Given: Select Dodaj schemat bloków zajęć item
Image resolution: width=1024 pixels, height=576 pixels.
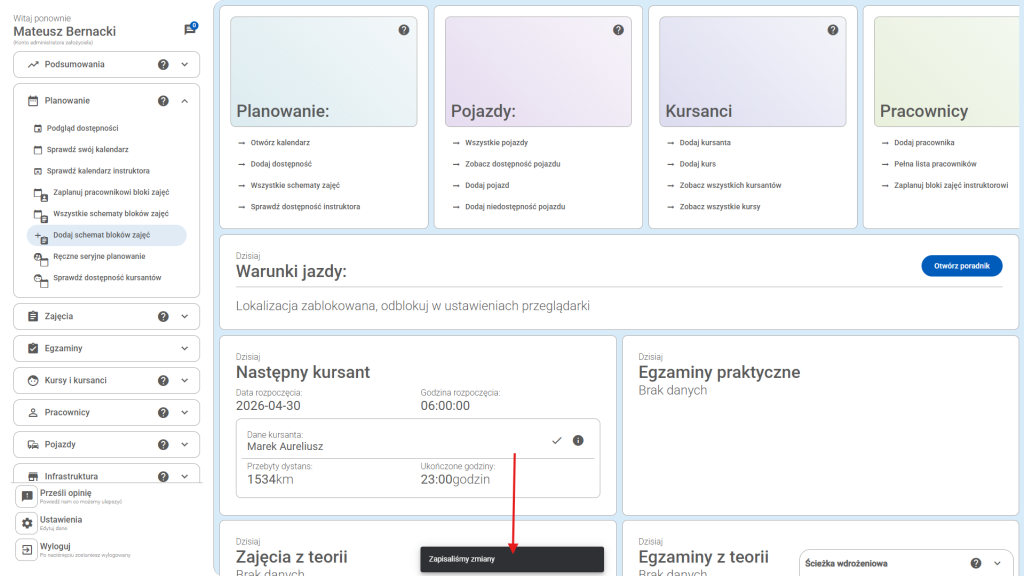Looking at the screenshot, I should [x=101, y=235].
